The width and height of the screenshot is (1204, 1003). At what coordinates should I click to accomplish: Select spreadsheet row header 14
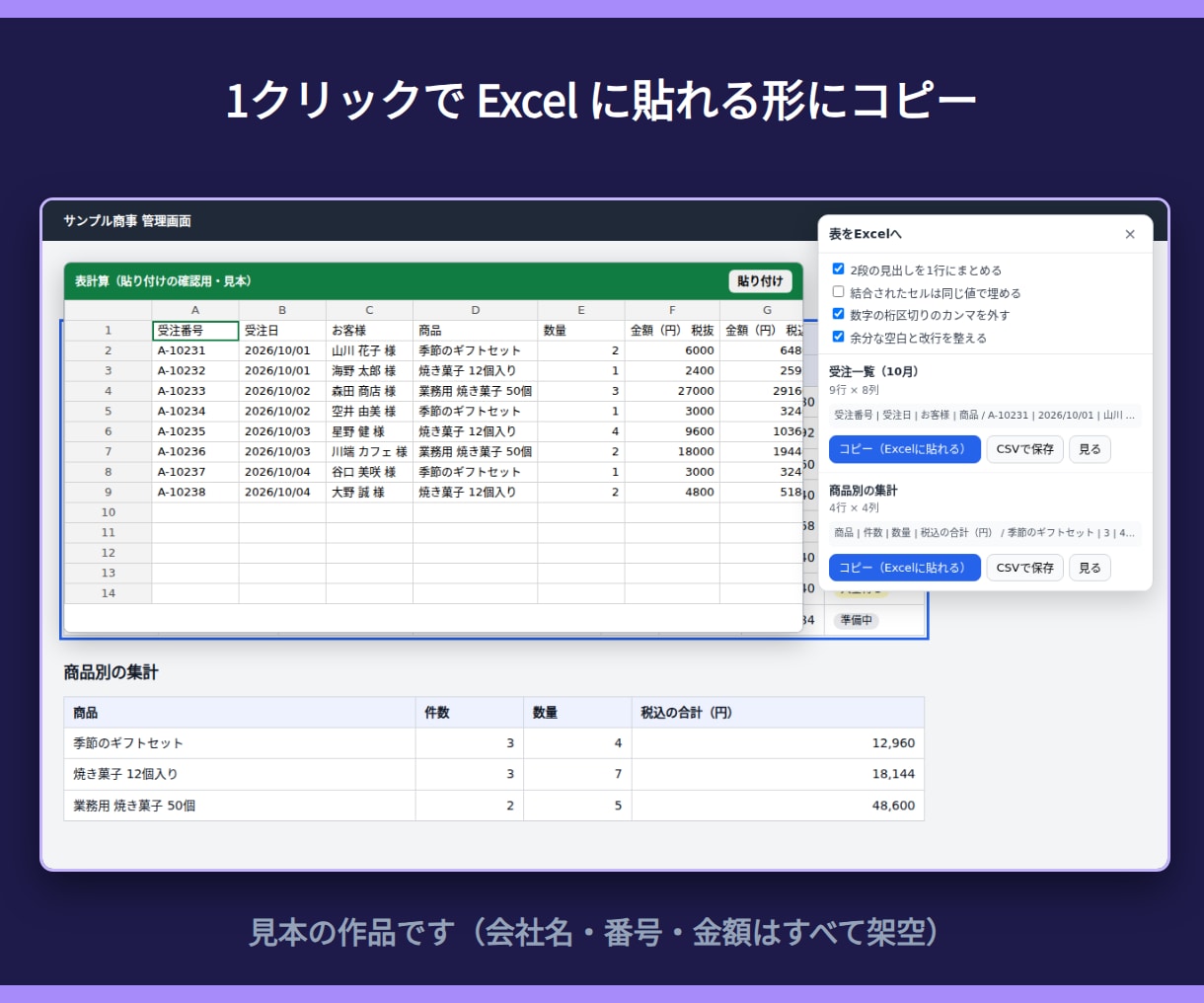tap(109, 593)
